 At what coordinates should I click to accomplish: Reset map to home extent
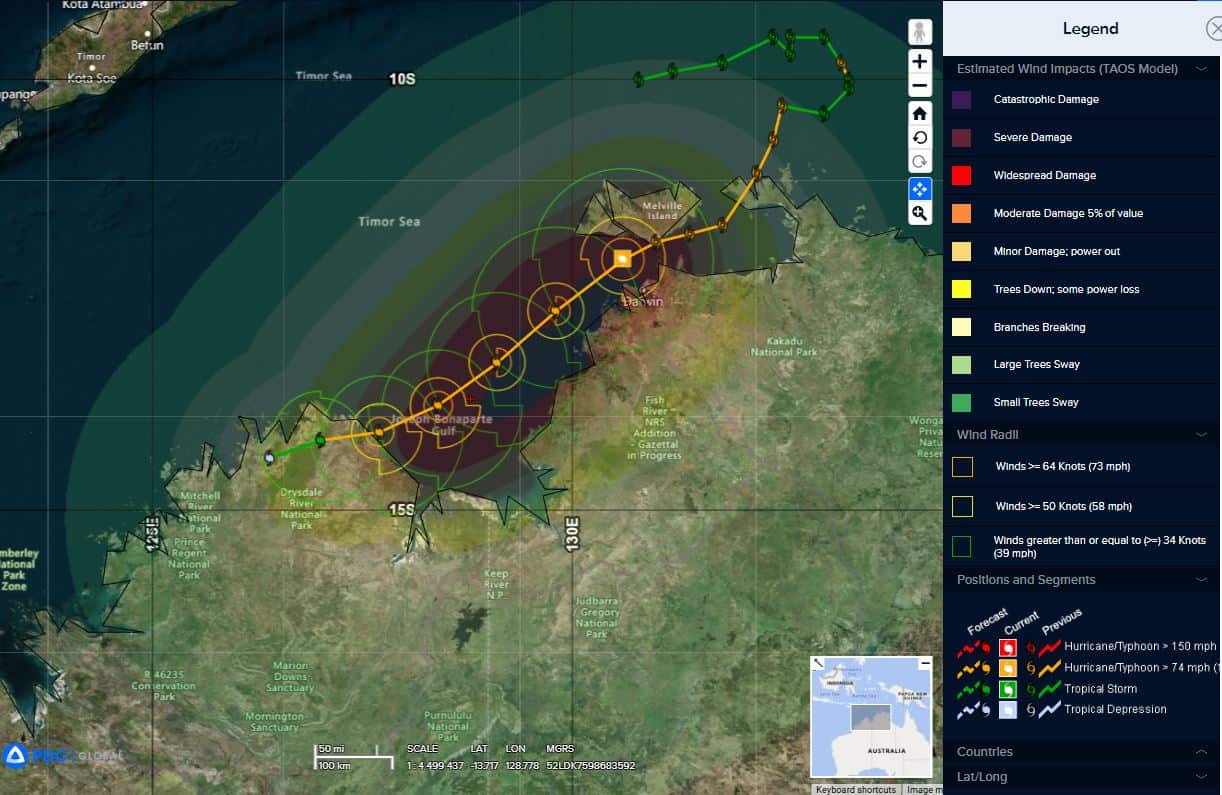[920, 113]
